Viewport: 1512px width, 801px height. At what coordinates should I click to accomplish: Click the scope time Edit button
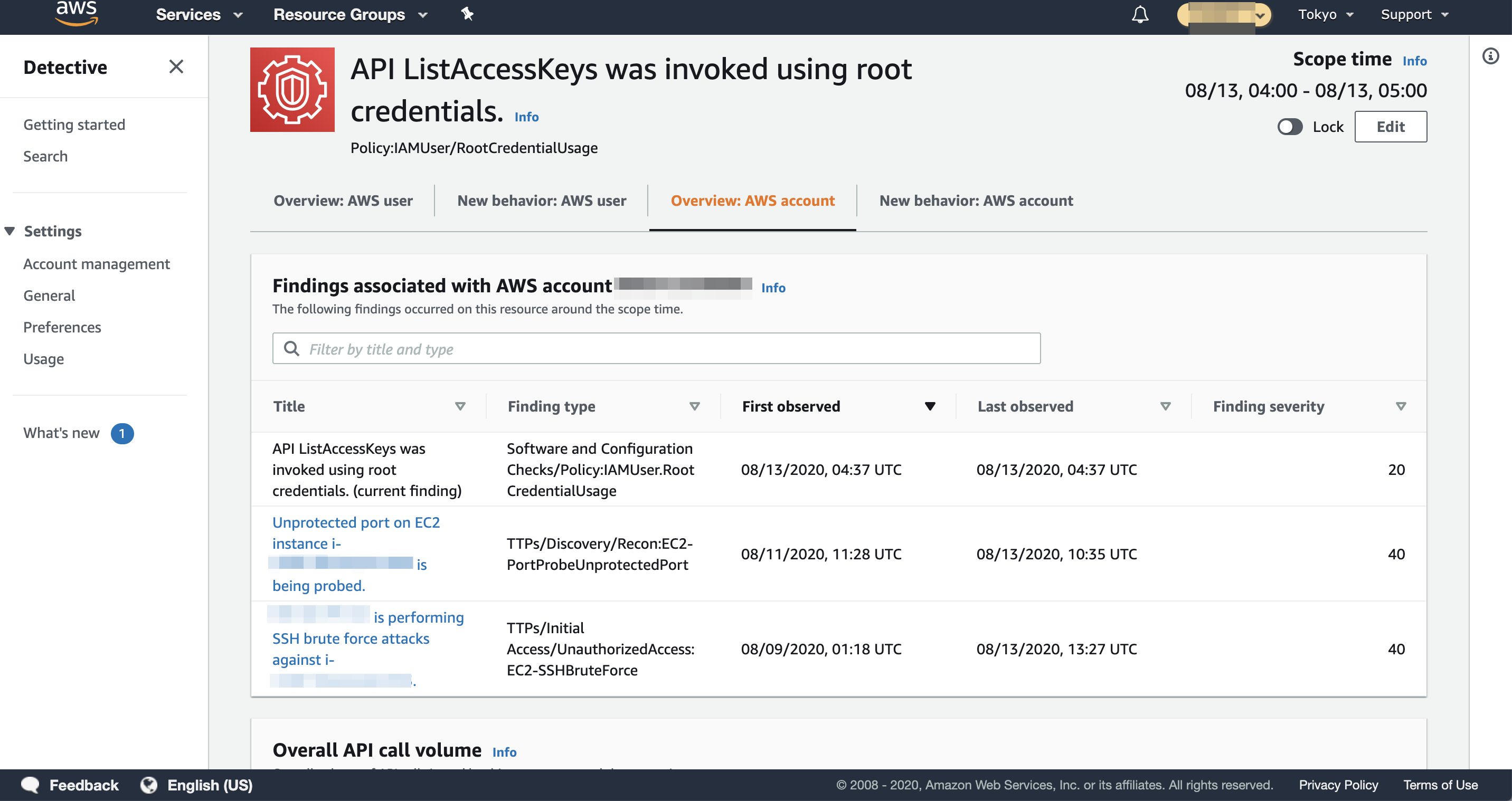[x=1391, y=127]
